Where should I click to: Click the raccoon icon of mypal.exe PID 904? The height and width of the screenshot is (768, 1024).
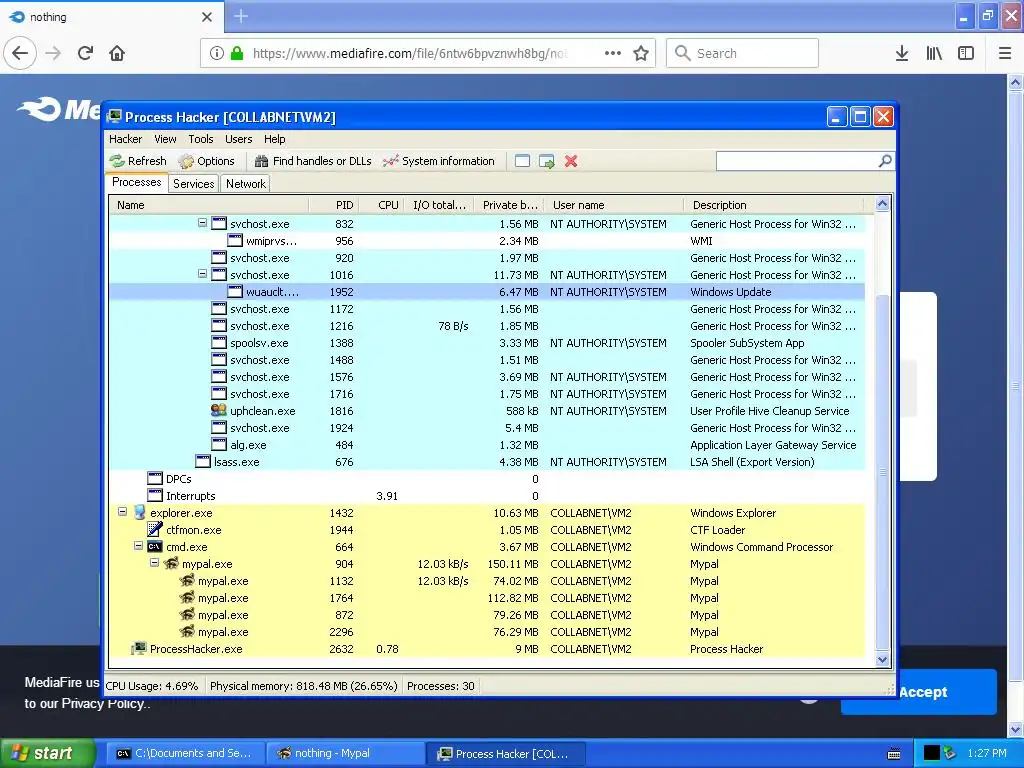(x=171, y=564)
